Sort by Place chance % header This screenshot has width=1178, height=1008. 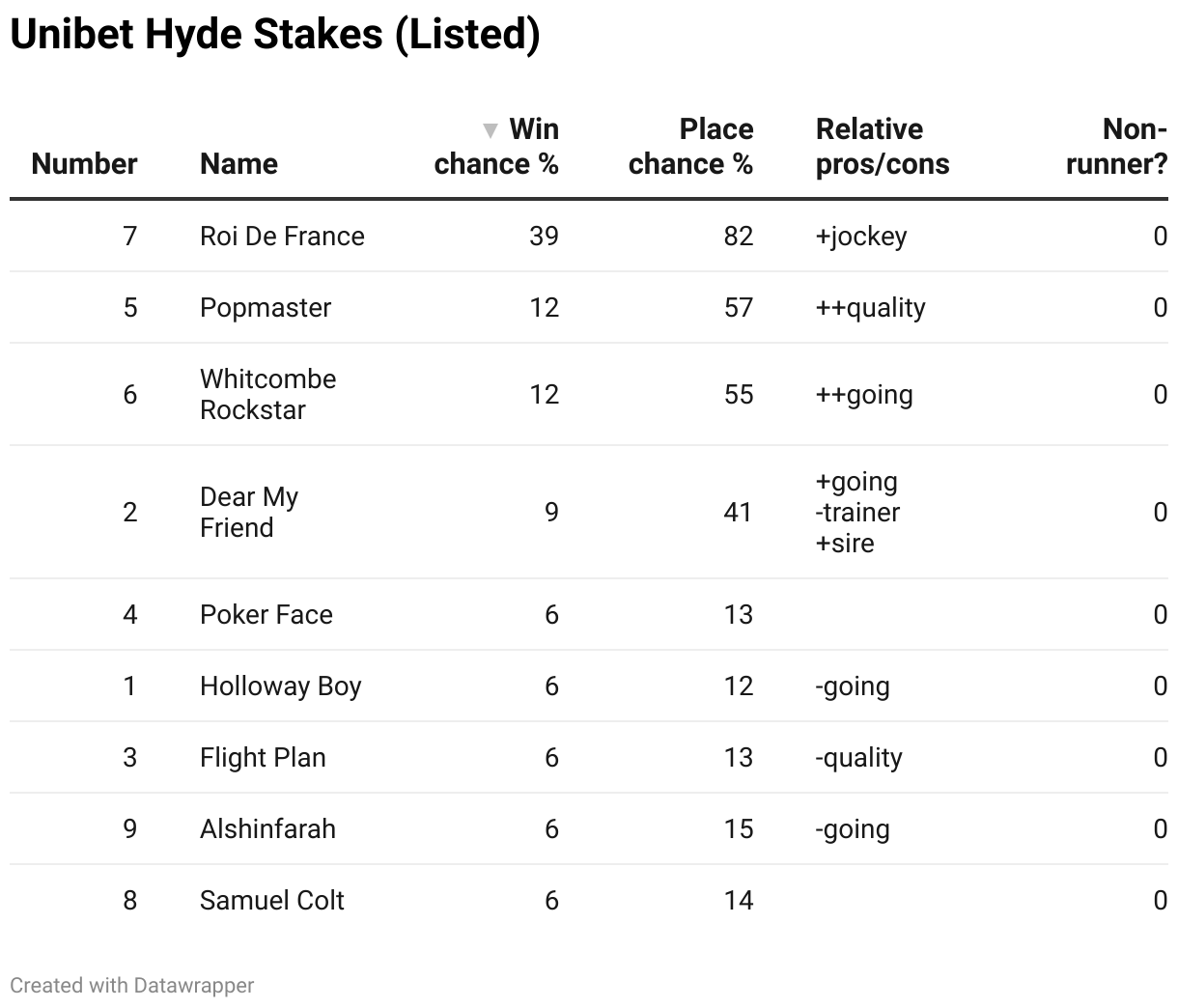pos(690,146)
